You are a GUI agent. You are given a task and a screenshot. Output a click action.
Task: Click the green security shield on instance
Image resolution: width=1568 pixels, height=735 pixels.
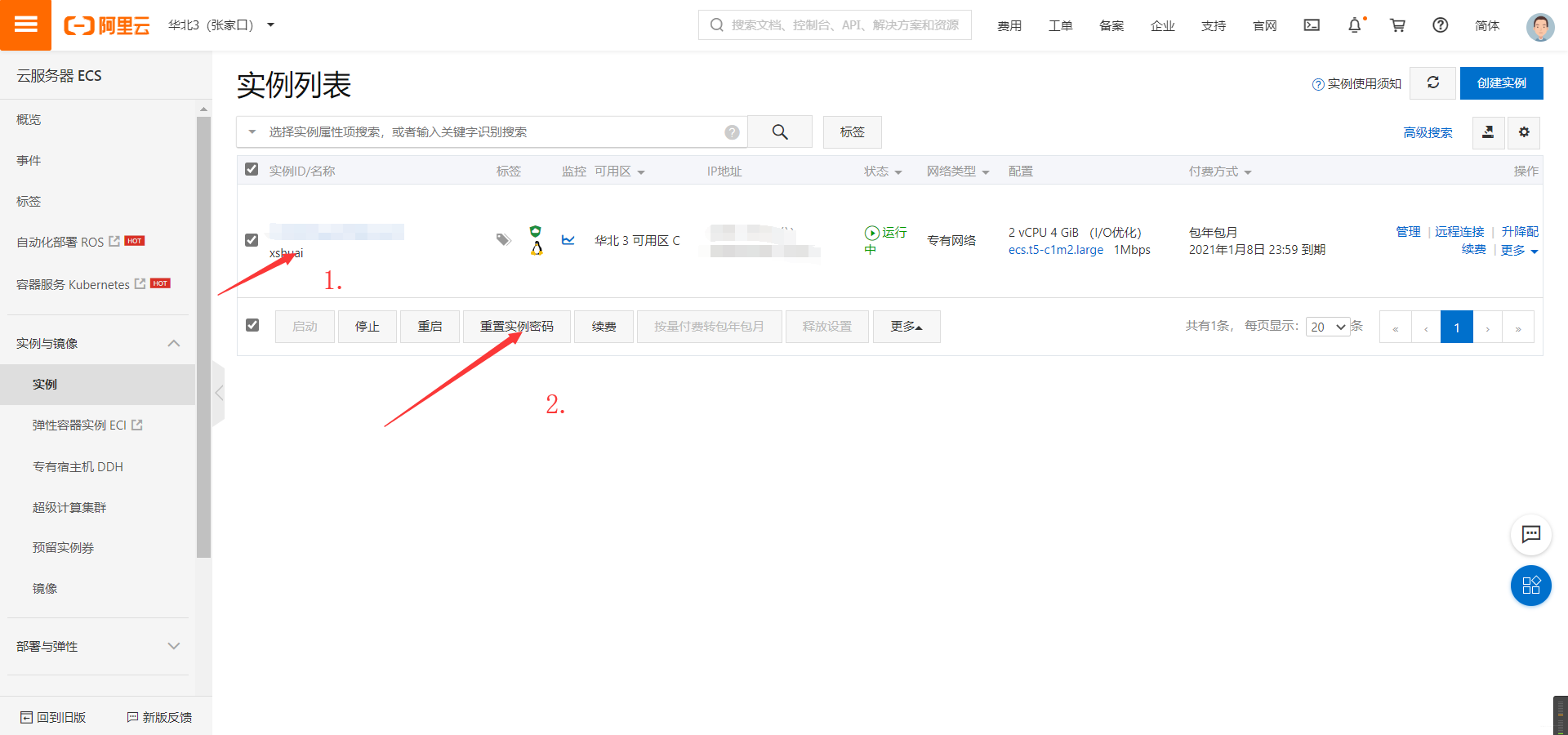click(x=536, y=232)
